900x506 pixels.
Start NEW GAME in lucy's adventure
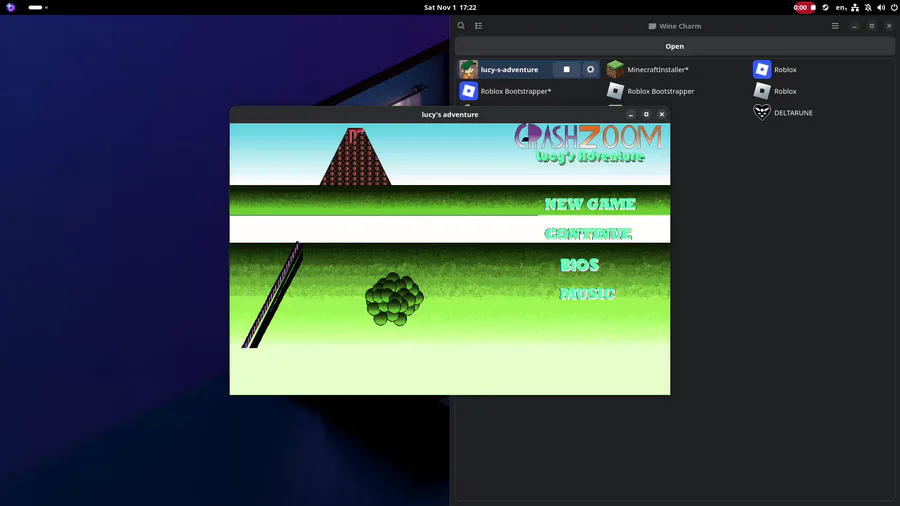590,204
